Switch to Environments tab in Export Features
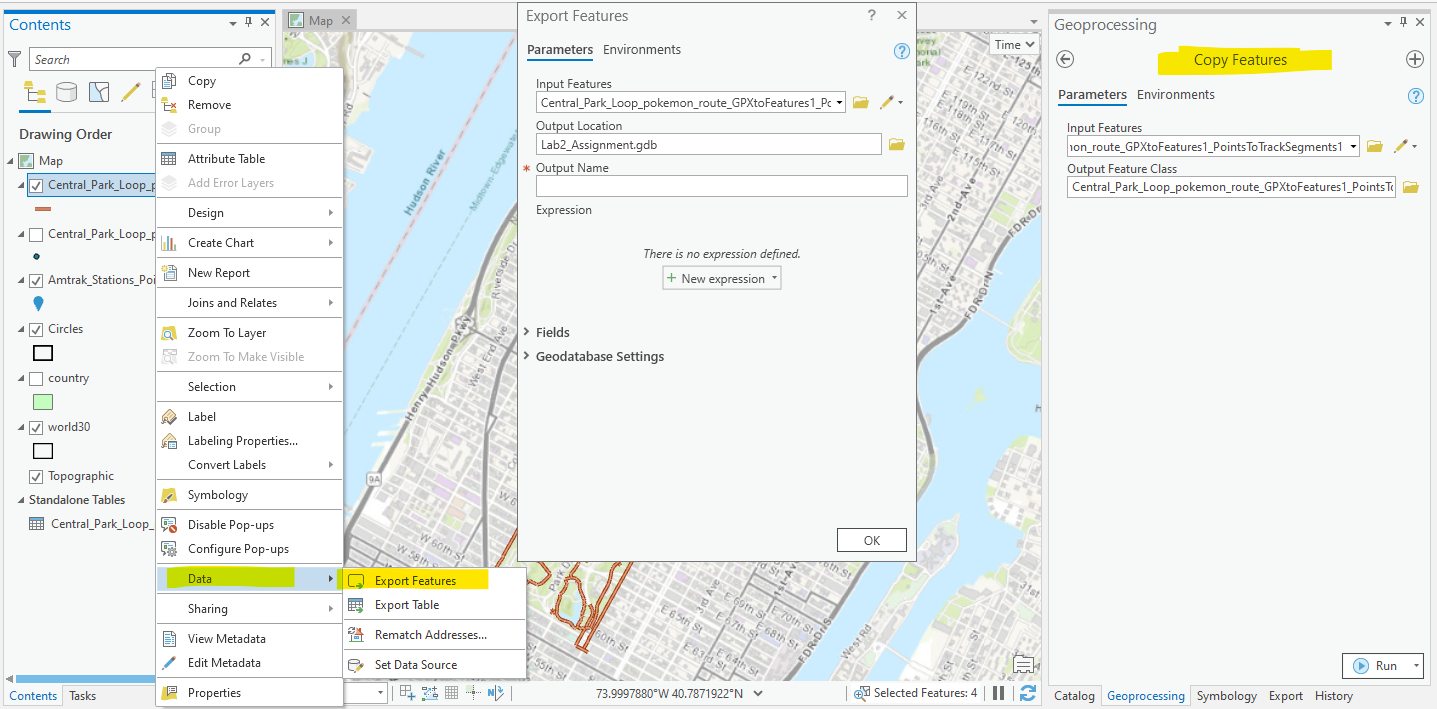 (641, 50)
